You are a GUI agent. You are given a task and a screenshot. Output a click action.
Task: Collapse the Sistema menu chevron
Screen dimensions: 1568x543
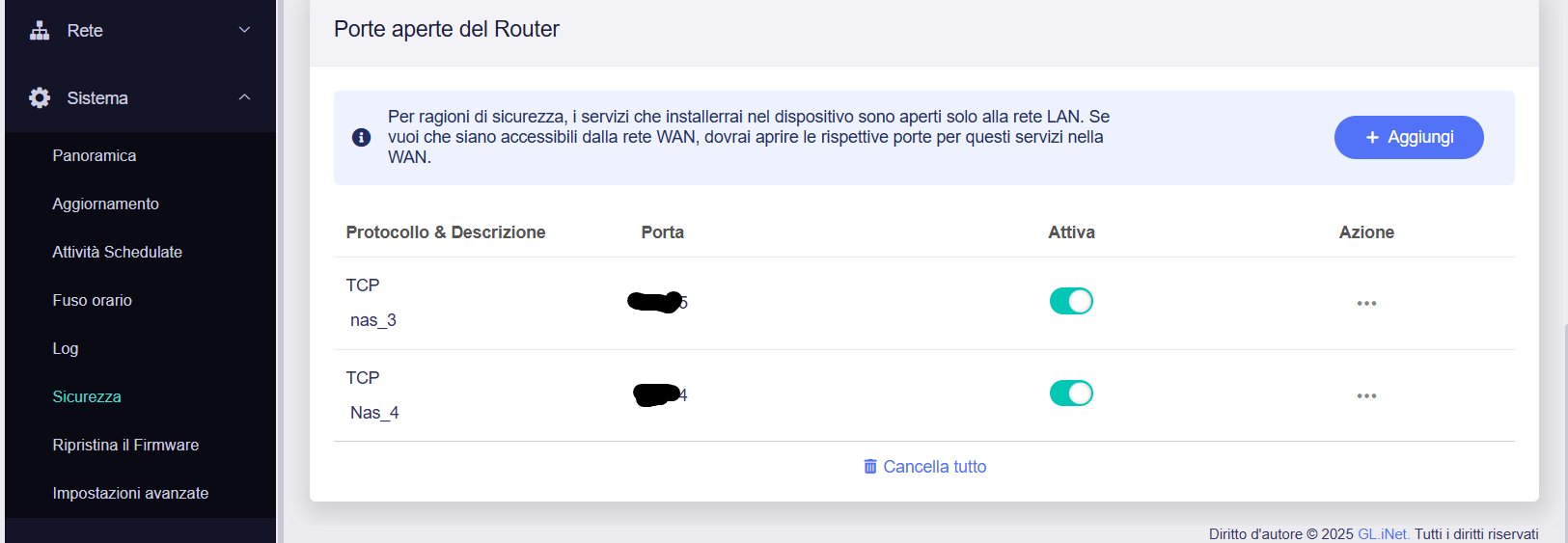[x=244, y=97]
